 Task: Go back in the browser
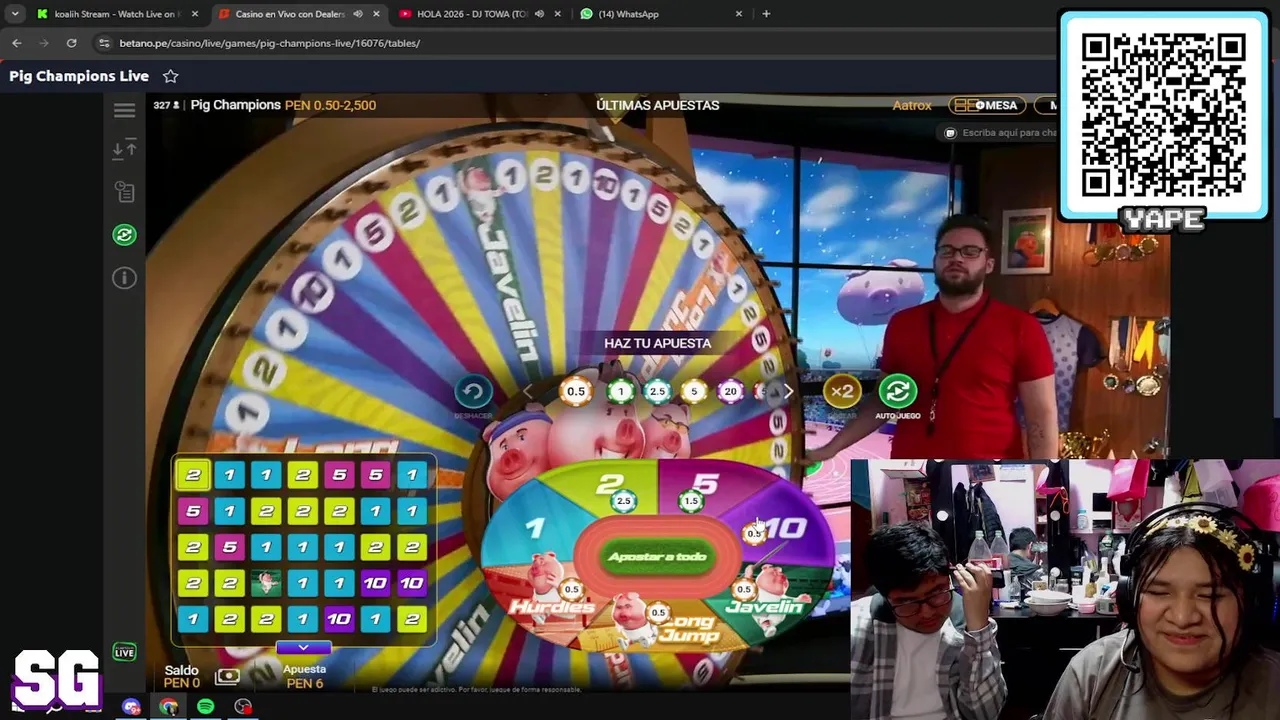tap(17, 43)
